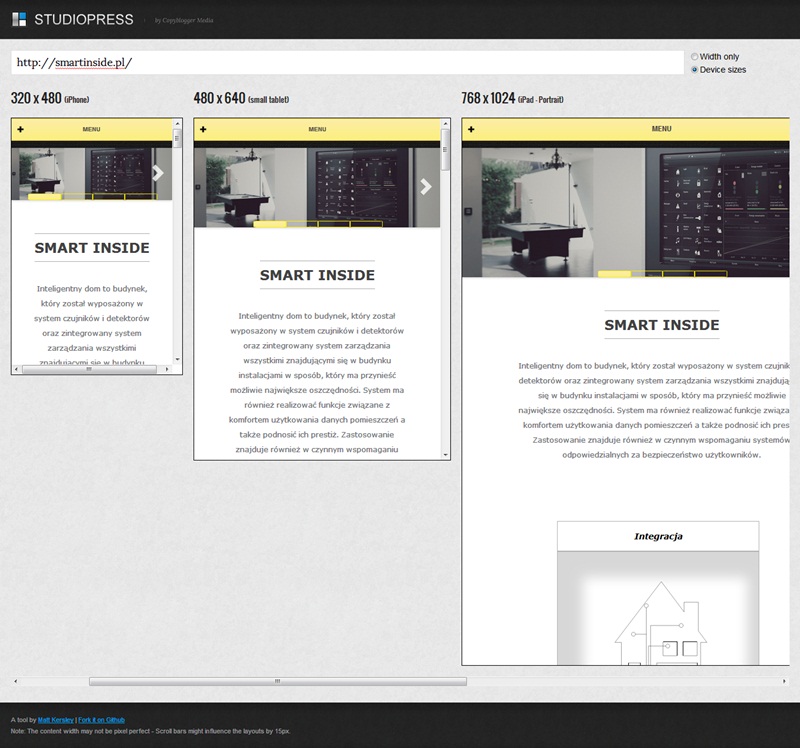
Task: Select the Device sizes radio option
Action: click(695, 70)
